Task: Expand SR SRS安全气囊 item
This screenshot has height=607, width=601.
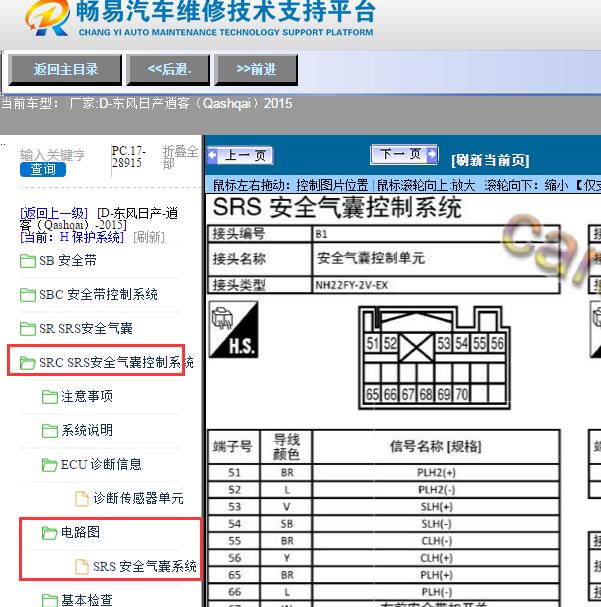Action: point(86,329)
